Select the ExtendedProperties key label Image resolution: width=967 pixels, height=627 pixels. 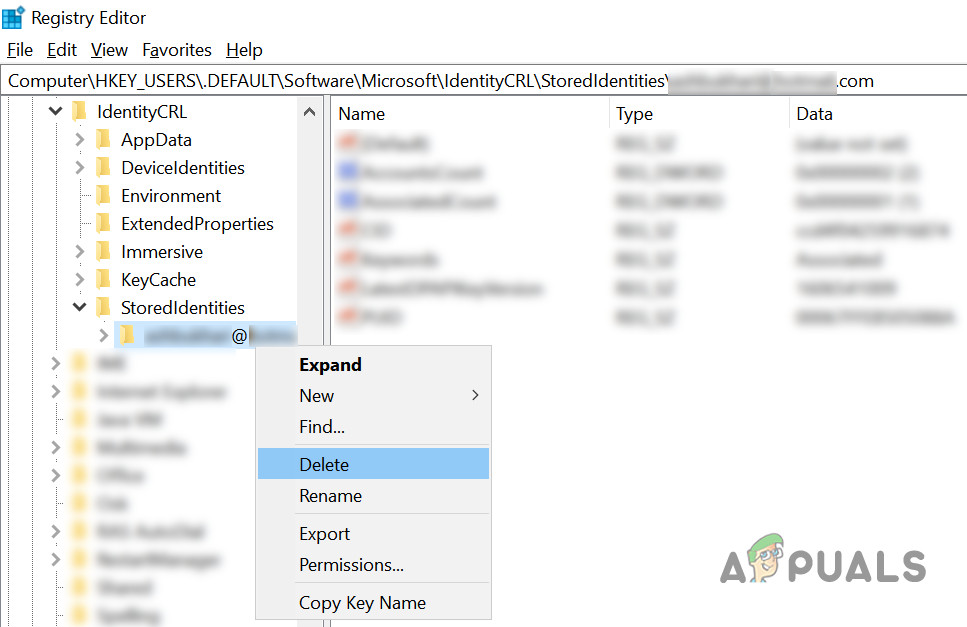pyautogui.click(x=197, y=224)
